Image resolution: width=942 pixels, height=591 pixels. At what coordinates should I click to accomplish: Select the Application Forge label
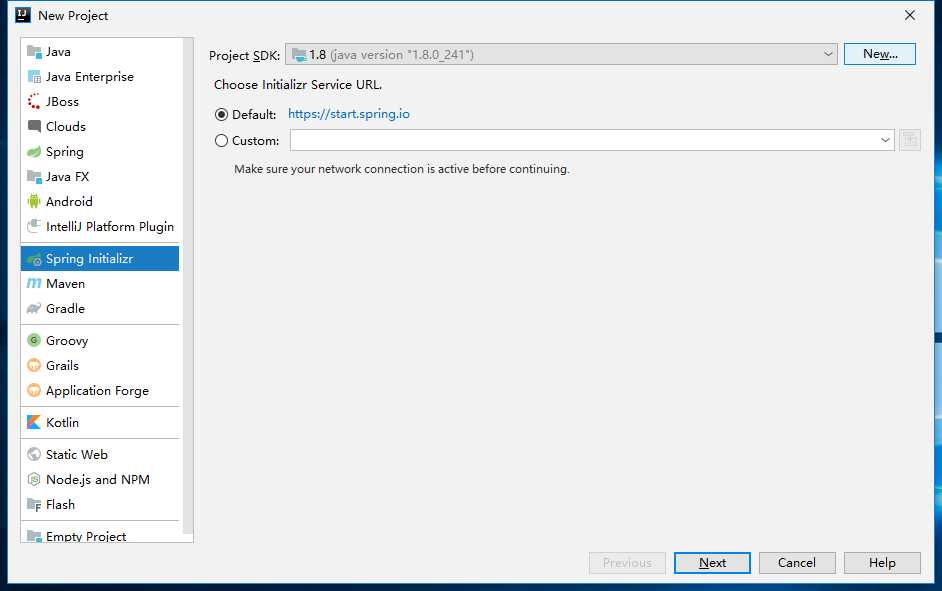(97, 391)
